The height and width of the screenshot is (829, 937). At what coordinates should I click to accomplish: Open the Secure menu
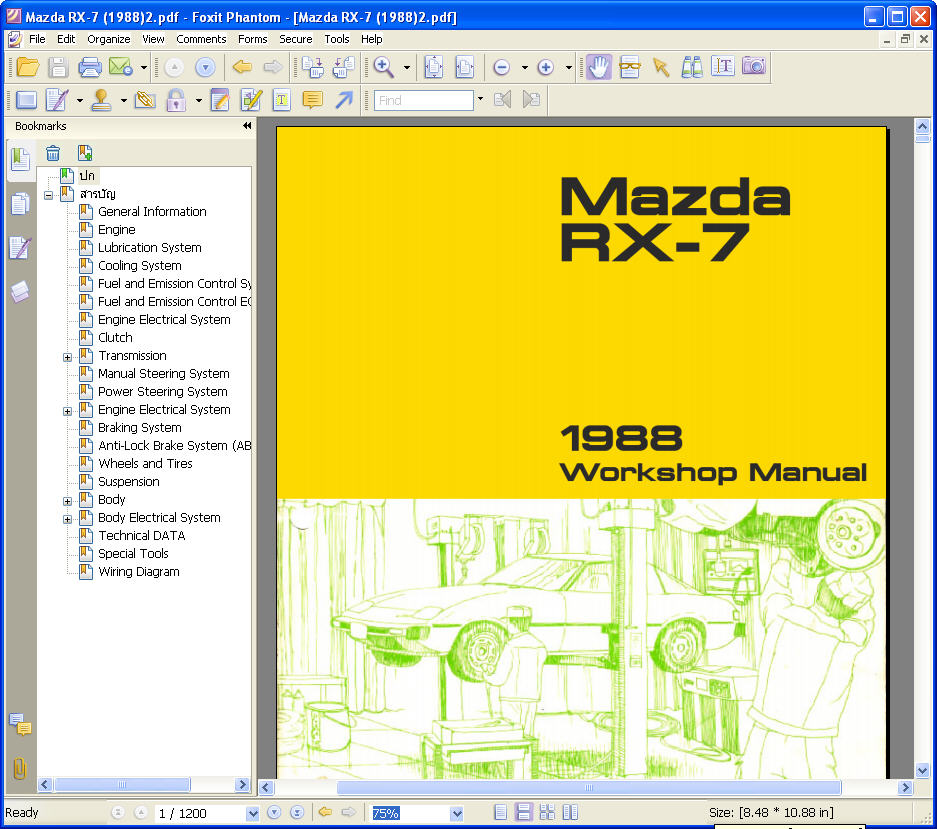(296, 39)
